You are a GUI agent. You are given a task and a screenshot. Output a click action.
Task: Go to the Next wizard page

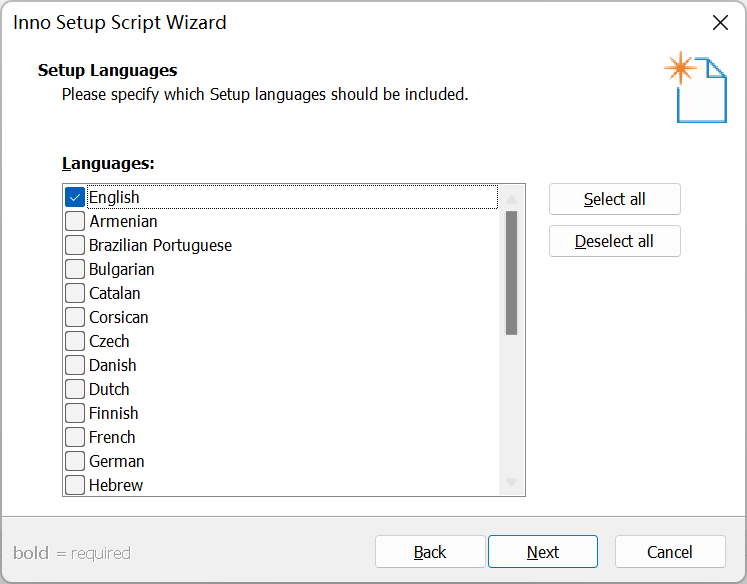point(543,552)
